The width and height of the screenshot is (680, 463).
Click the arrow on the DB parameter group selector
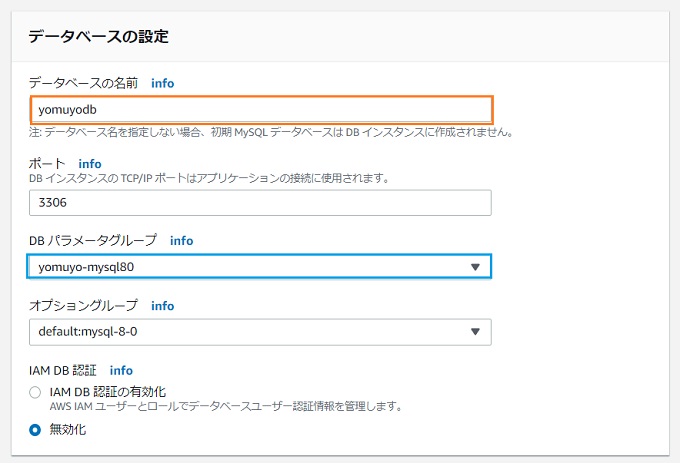[x=475, y=267]
